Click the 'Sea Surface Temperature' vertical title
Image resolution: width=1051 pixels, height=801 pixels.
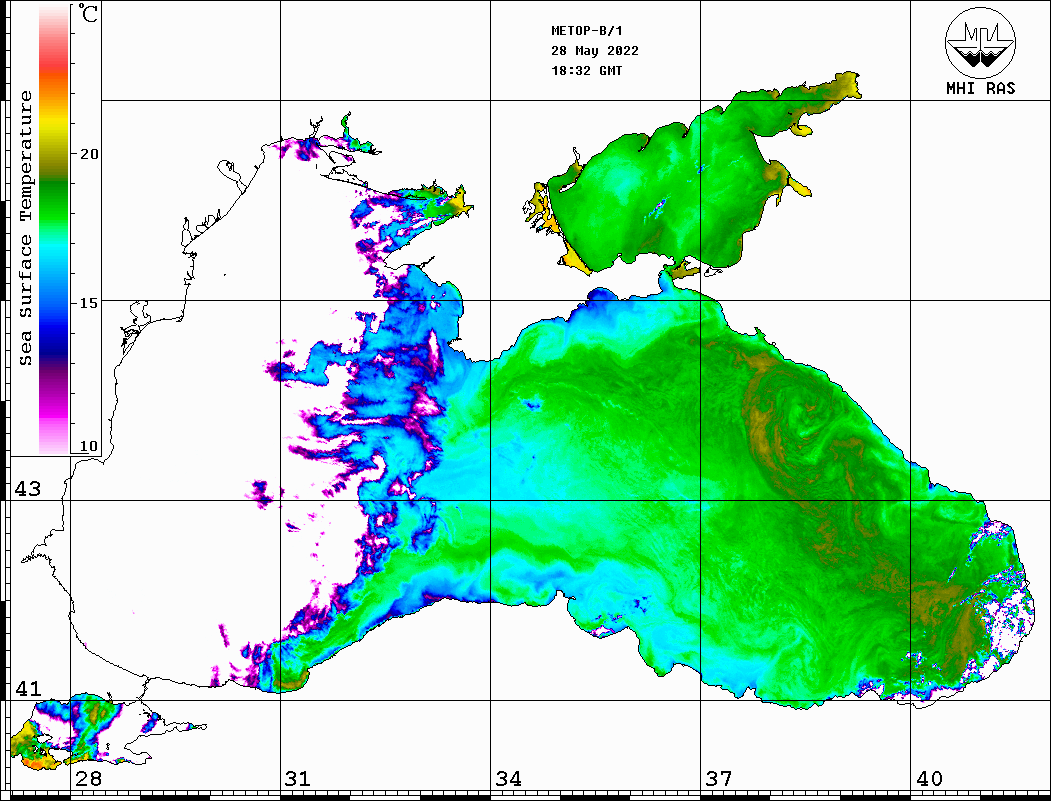[25, 228]
